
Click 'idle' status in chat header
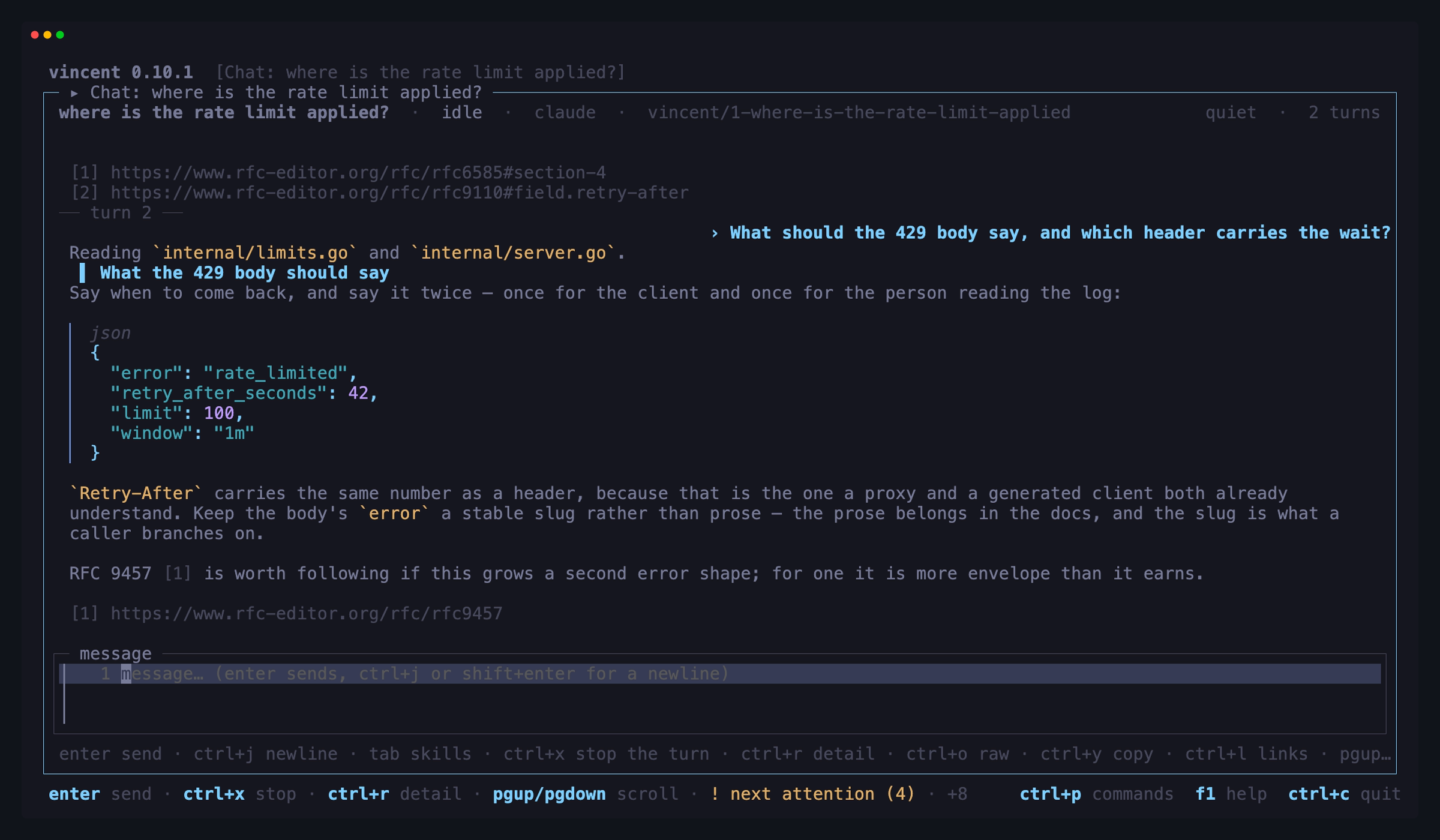[462, 113]
